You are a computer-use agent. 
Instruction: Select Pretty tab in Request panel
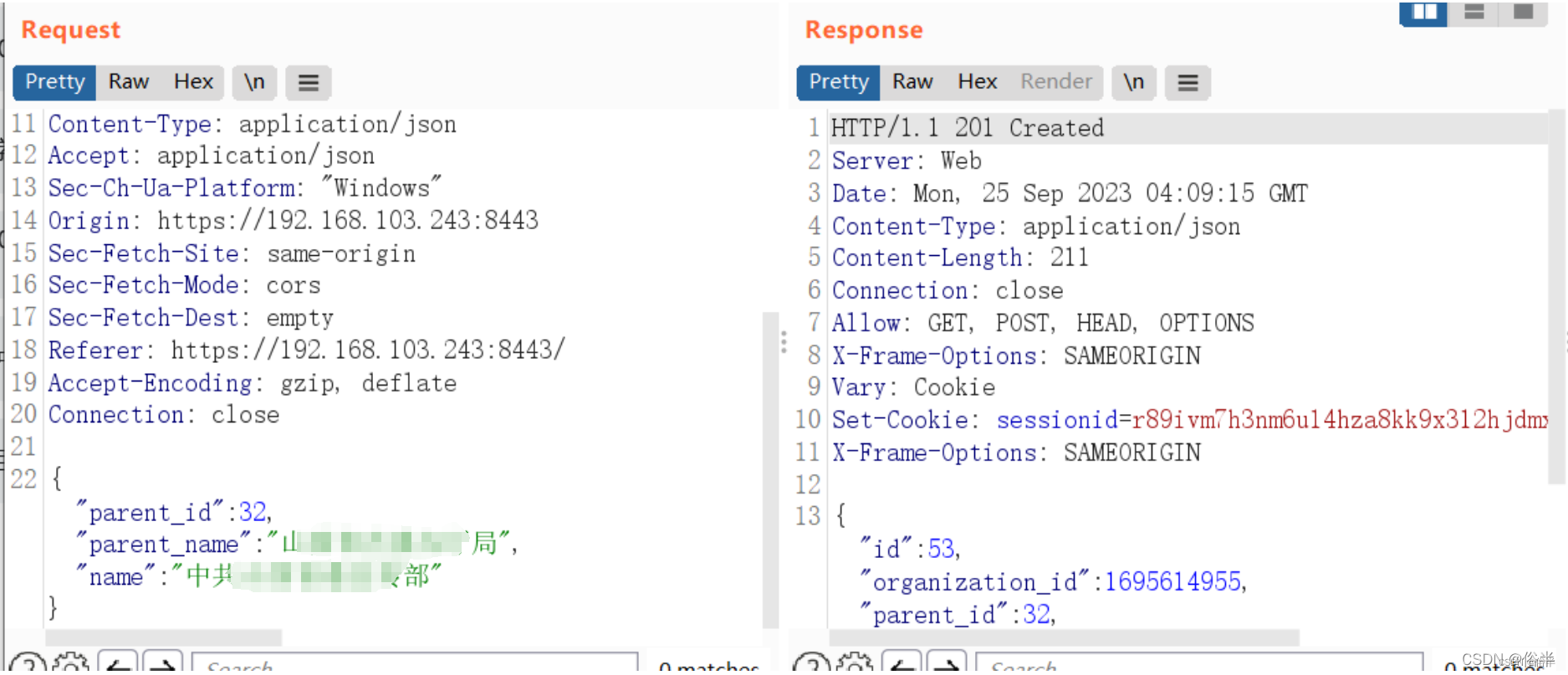pos(54,83)
